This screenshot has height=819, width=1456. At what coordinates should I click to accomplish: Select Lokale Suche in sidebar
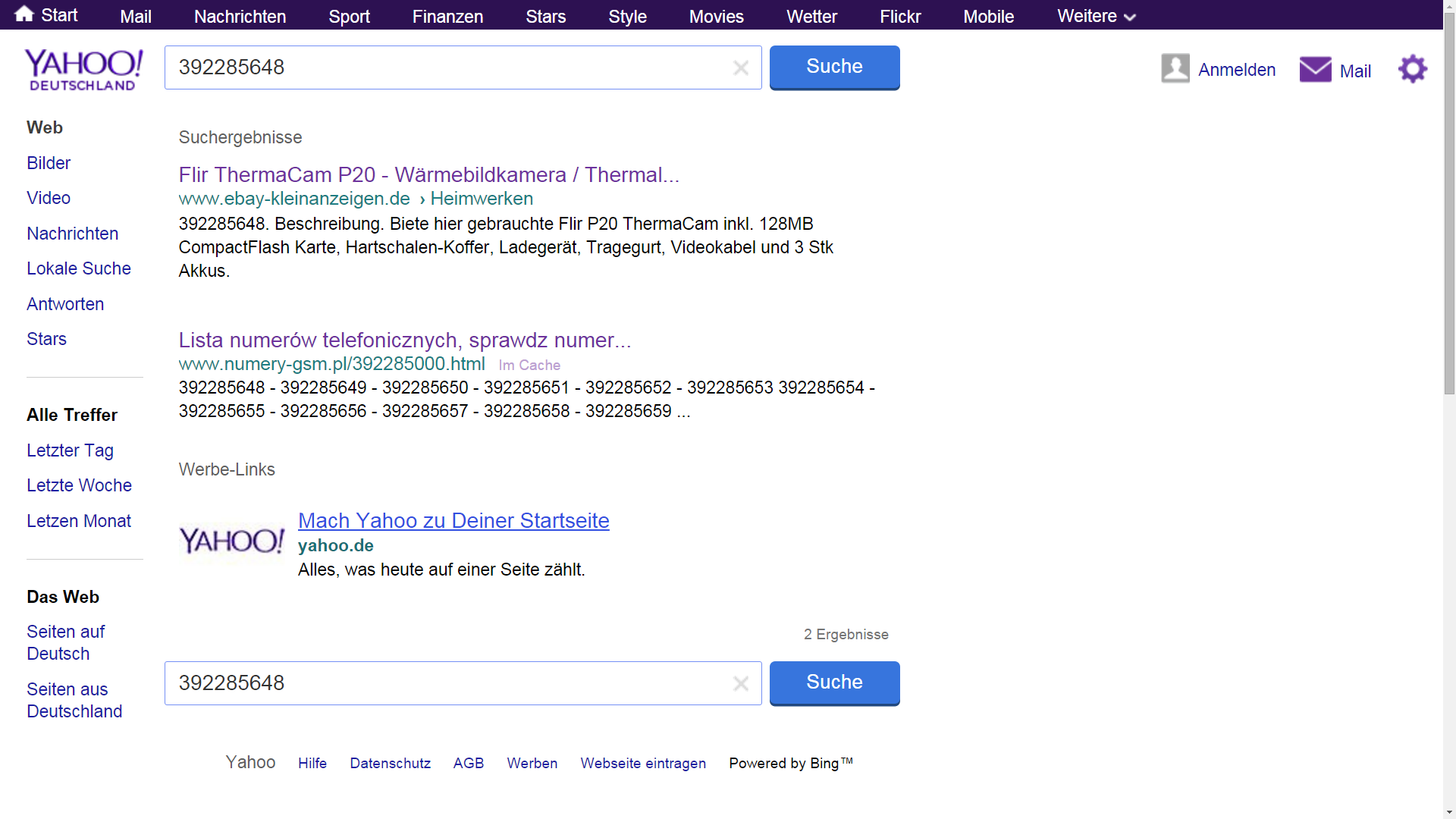click(x=79, y=268)
